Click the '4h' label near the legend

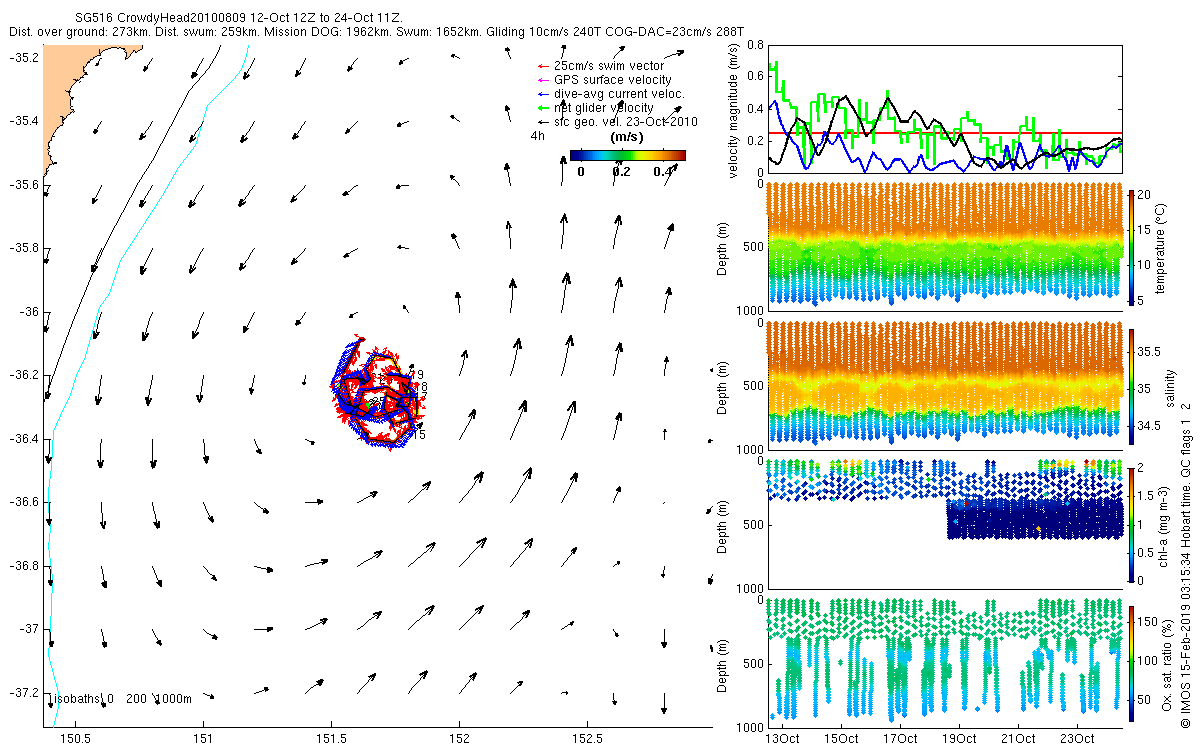point(538,136)
